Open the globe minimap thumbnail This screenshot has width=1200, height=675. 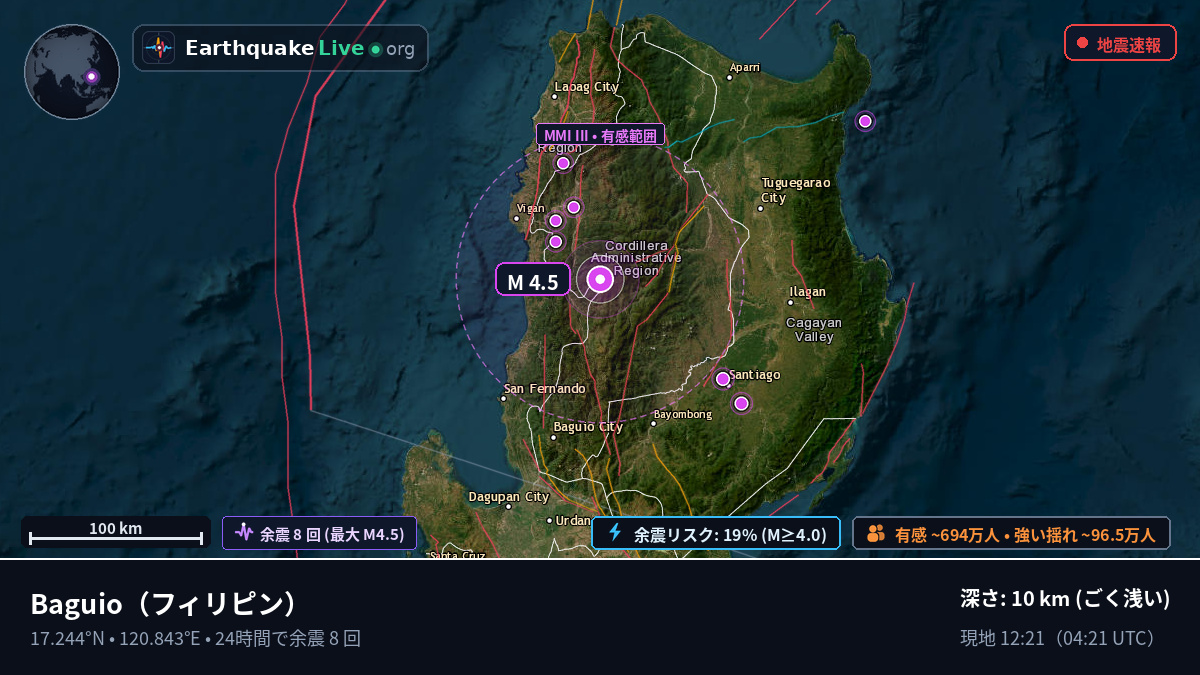(72, 72)
